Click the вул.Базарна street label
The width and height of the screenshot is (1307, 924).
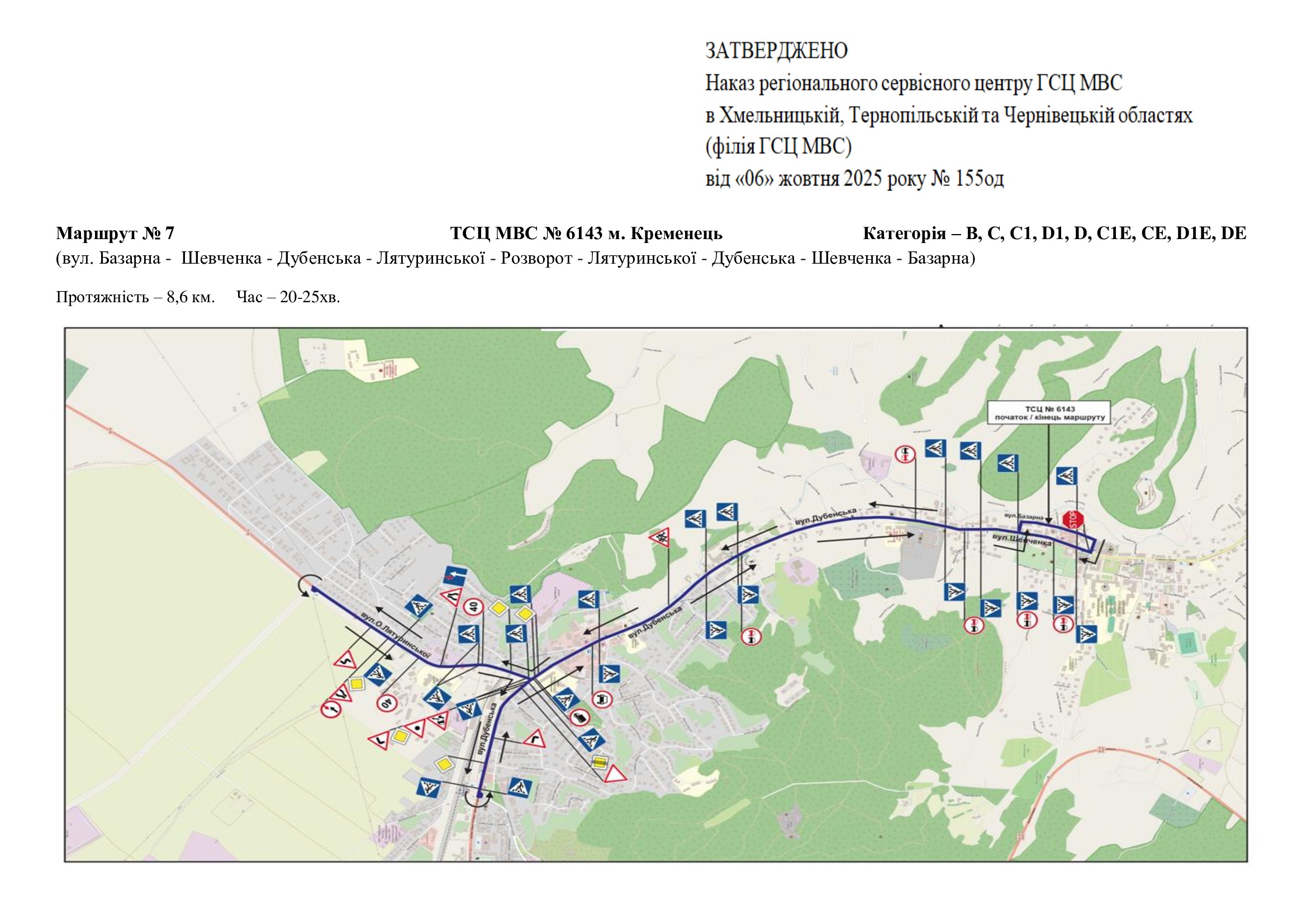(1024, 517)
